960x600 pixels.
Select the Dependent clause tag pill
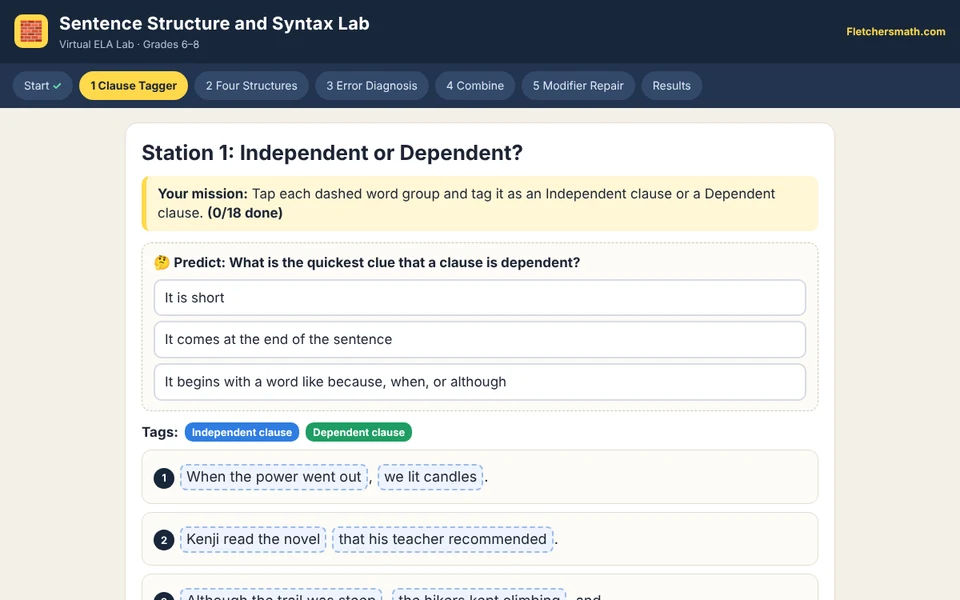[x=359, y=432]
